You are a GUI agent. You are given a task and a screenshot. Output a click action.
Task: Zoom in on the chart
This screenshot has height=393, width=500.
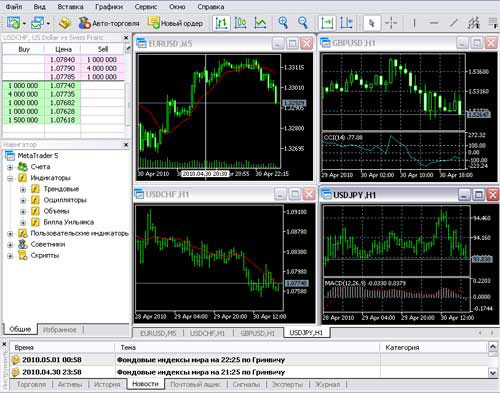(x=283, y=23)
